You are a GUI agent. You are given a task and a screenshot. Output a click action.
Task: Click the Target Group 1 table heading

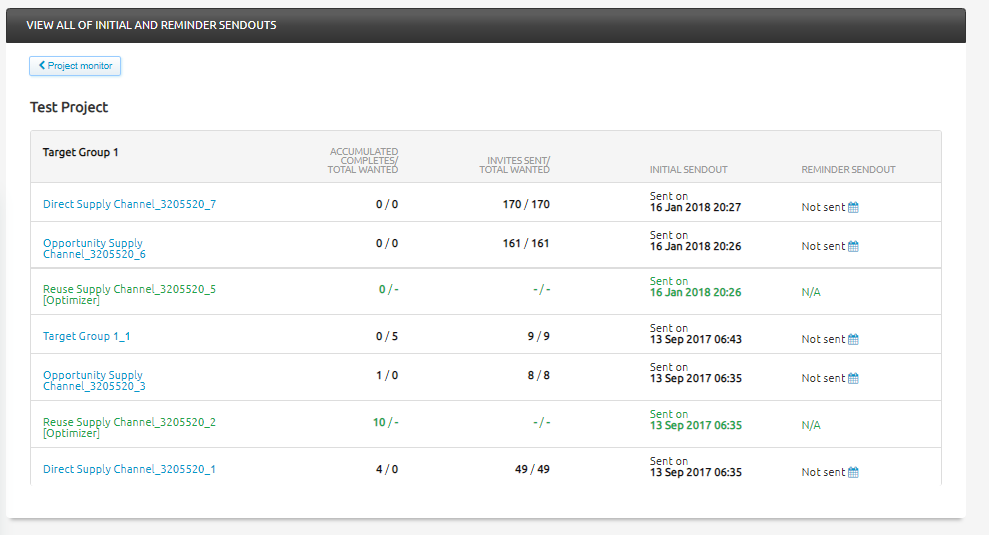[x=80, y=153]
